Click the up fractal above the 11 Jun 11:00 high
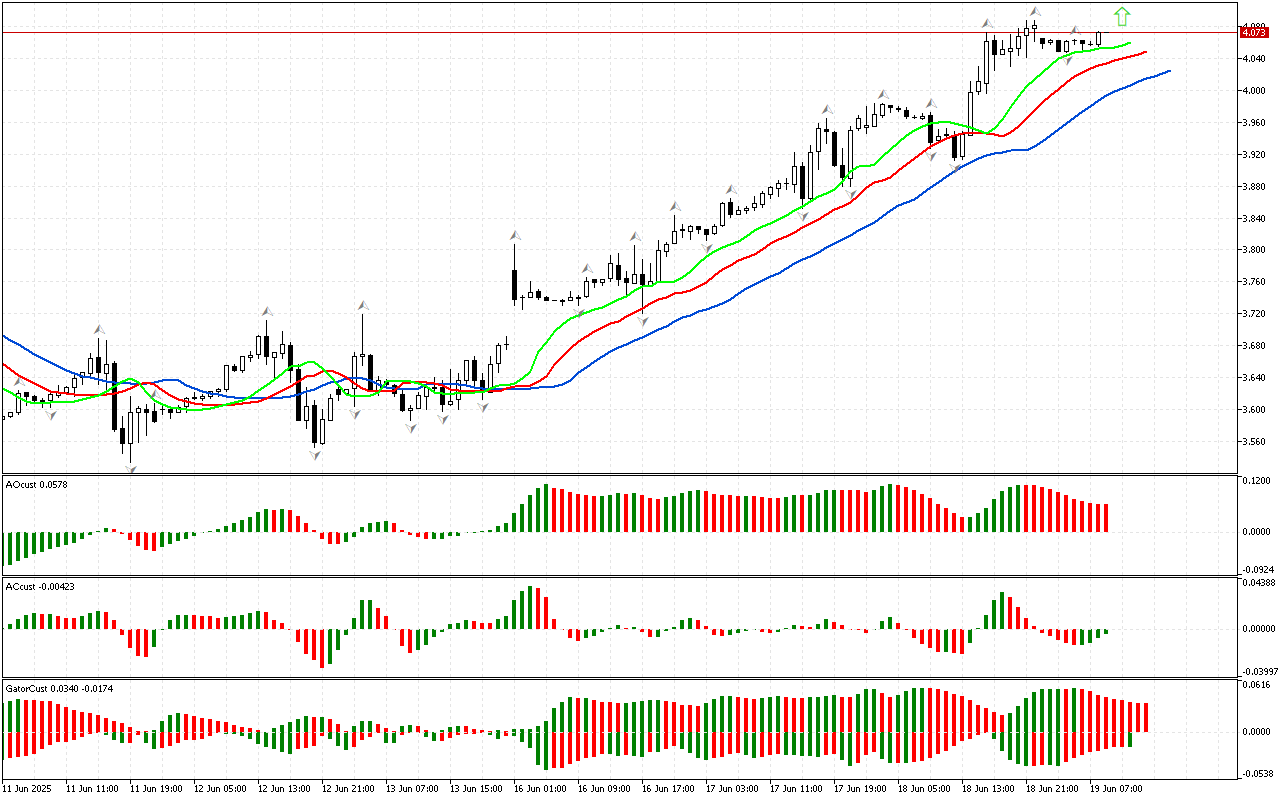 pyautogui.click(x=99, y=328)
